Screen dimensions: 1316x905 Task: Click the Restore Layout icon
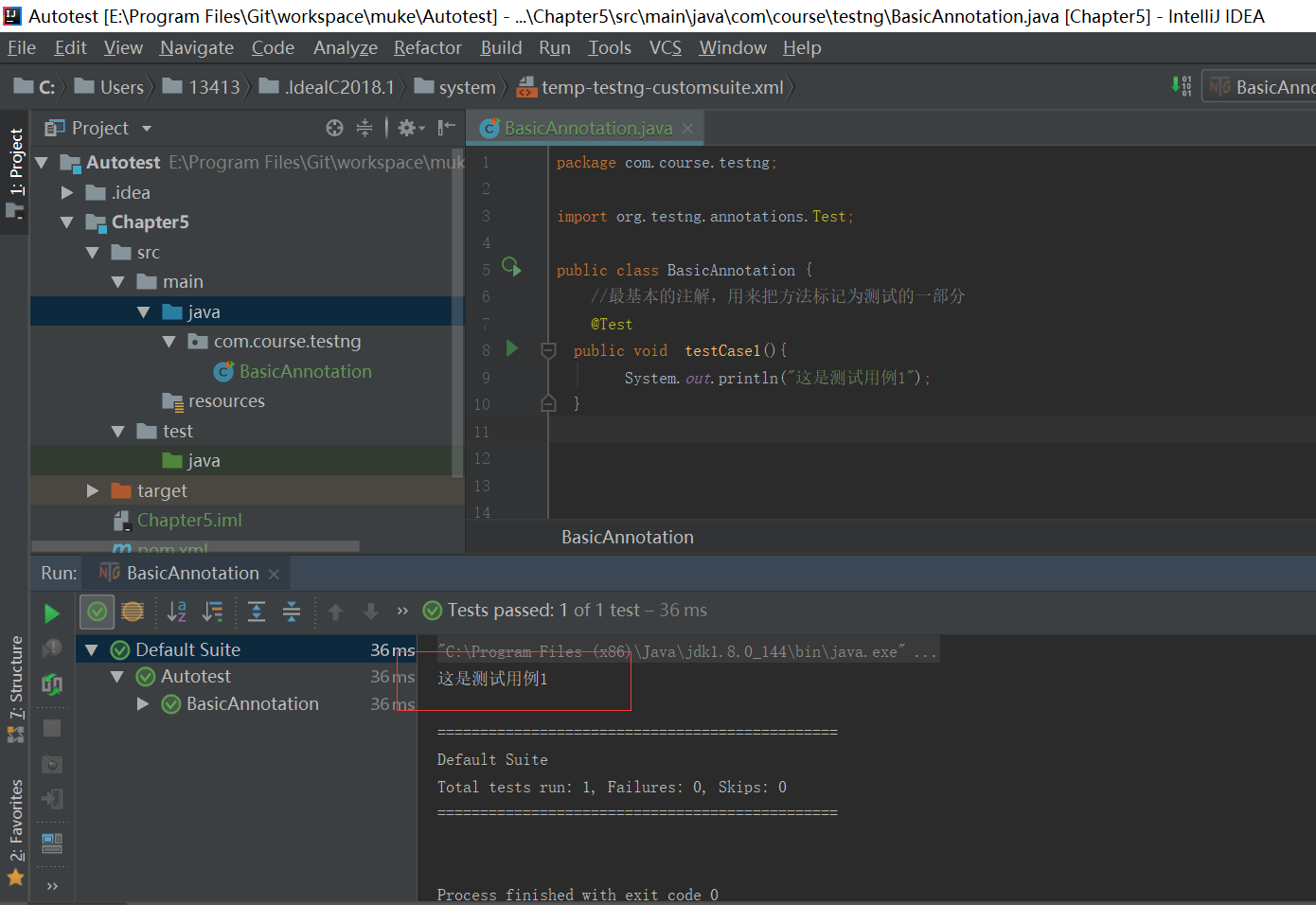[x=52, y=842]
